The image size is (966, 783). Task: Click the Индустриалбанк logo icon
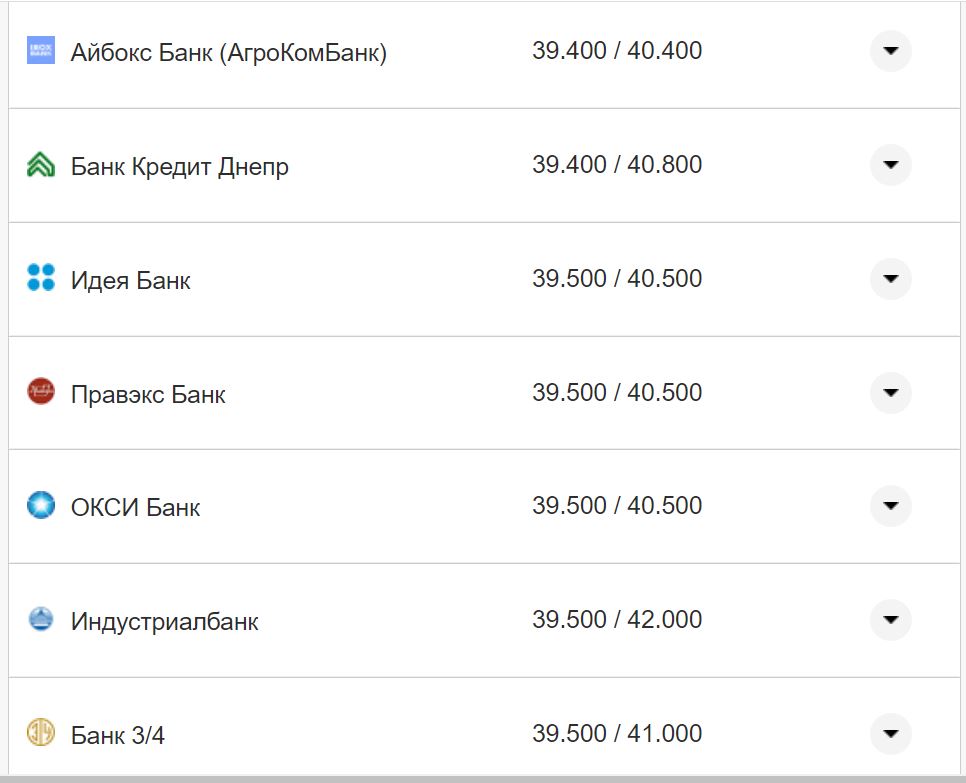41,620
